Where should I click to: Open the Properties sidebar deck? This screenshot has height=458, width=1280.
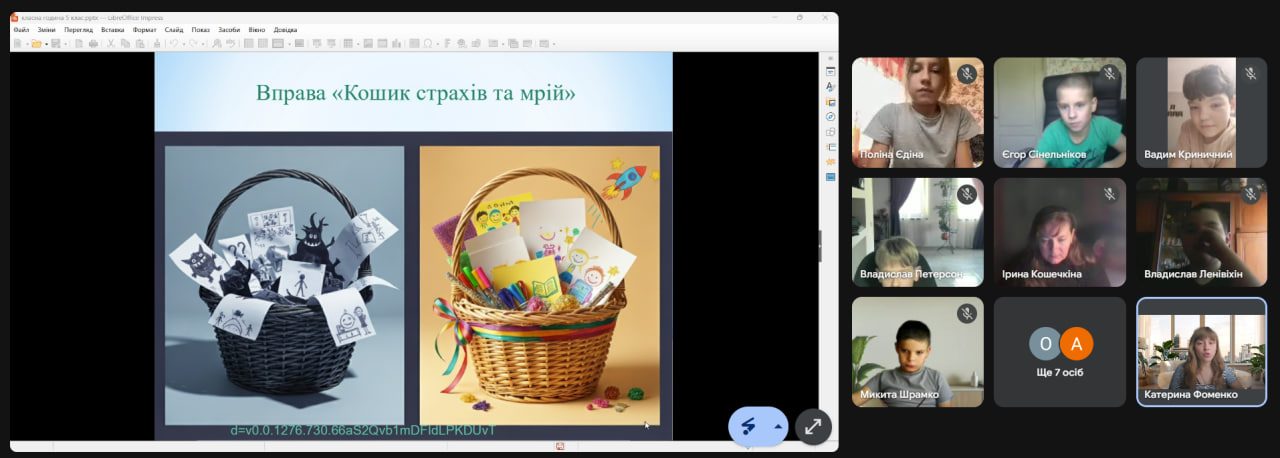830,72
